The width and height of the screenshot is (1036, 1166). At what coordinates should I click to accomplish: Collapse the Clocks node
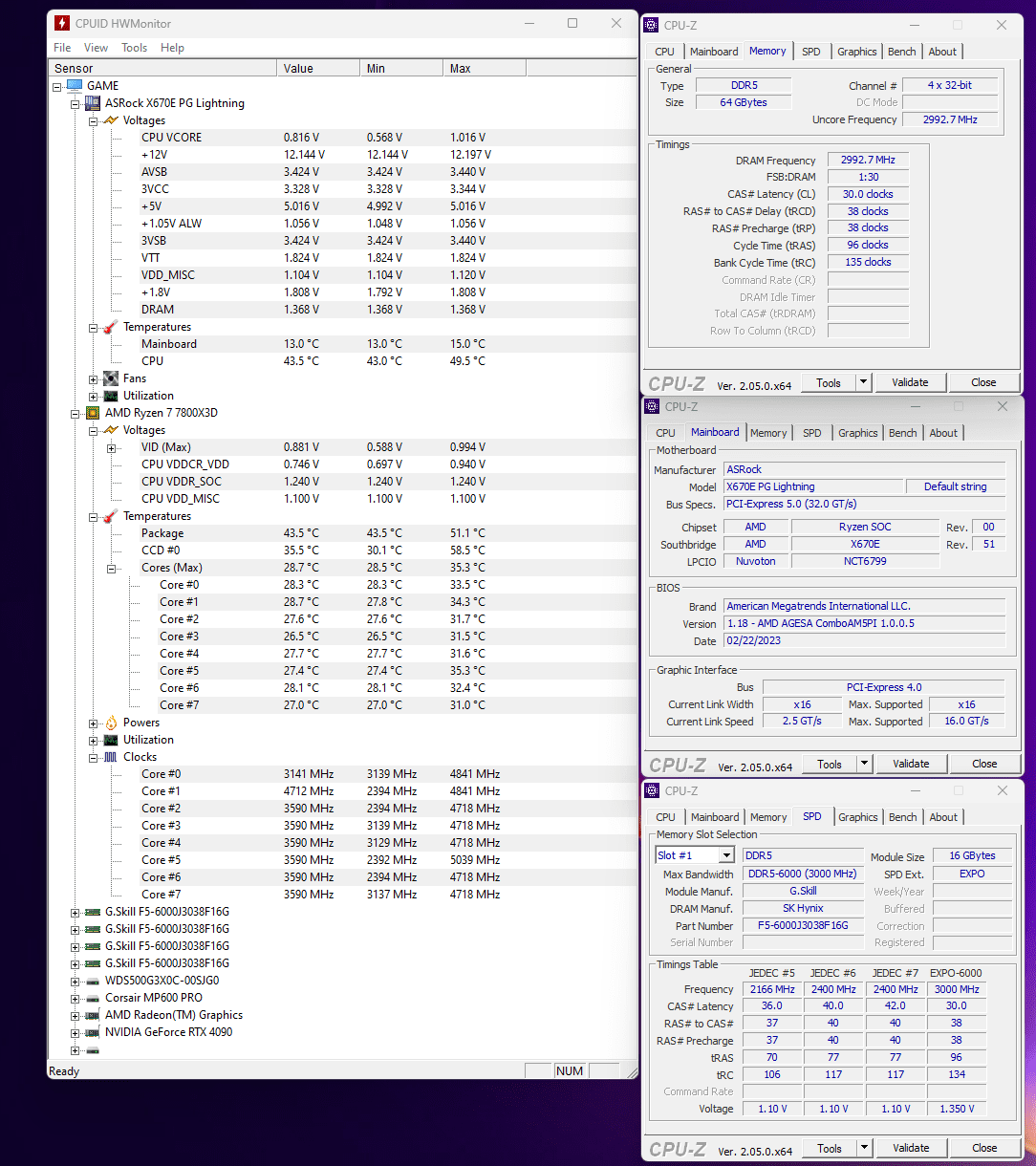(x=94, y=757)
